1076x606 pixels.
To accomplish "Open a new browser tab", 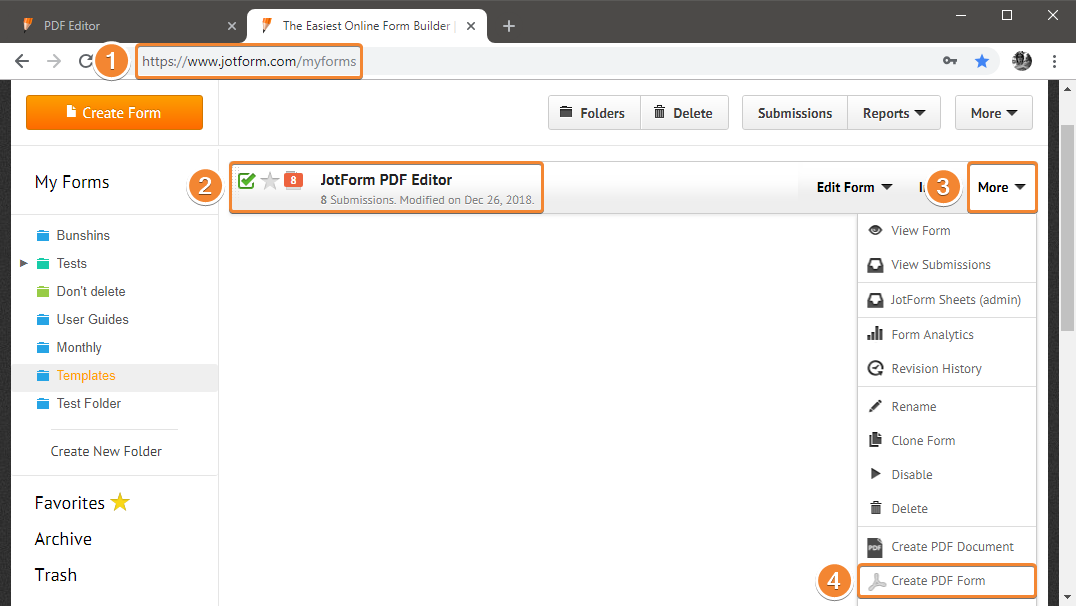I will click(508, 26).
